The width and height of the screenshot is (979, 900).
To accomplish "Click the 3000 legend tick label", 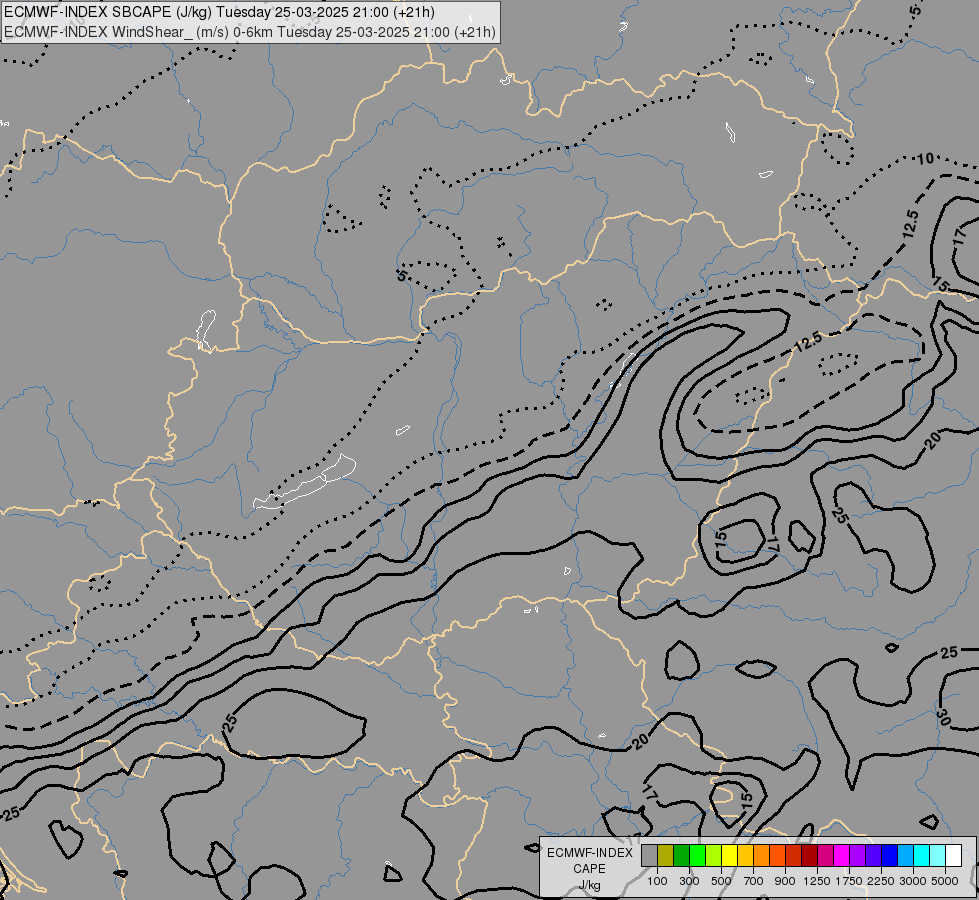I will (913, 881).
